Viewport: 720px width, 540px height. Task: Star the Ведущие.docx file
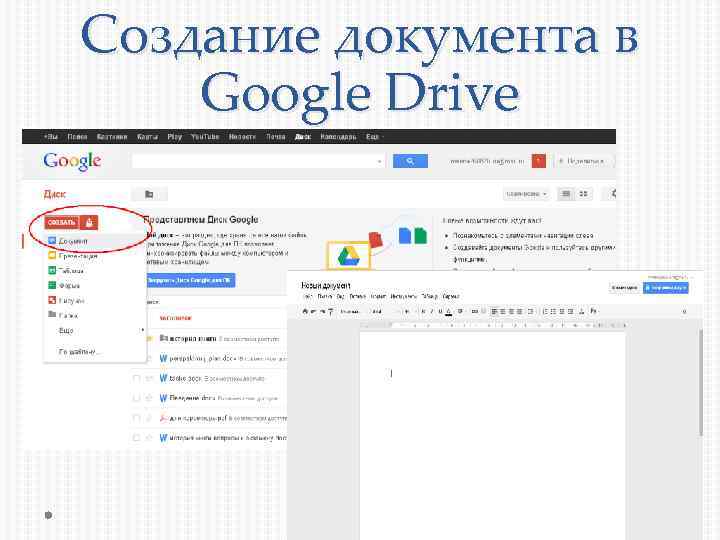click(149, 399)
